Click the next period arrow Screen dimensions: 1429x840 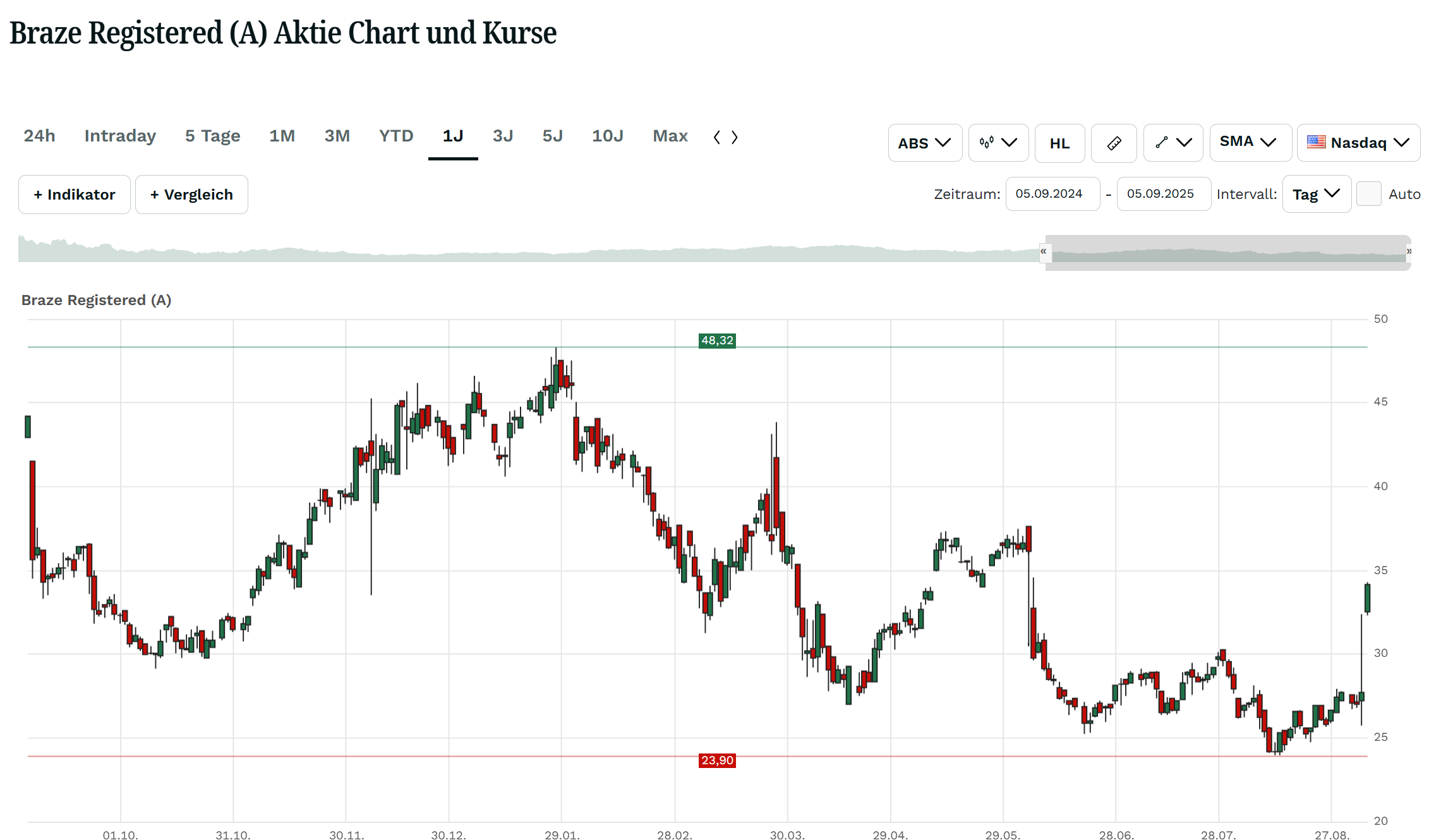tap(734, 137)
